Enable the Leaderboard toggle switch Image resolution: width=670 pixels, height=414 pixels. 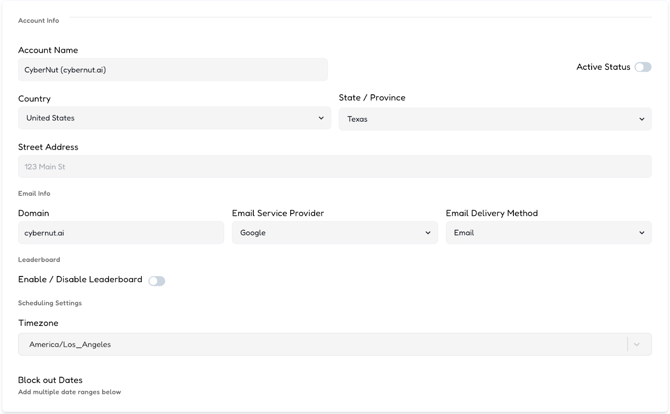click(157, 281)
